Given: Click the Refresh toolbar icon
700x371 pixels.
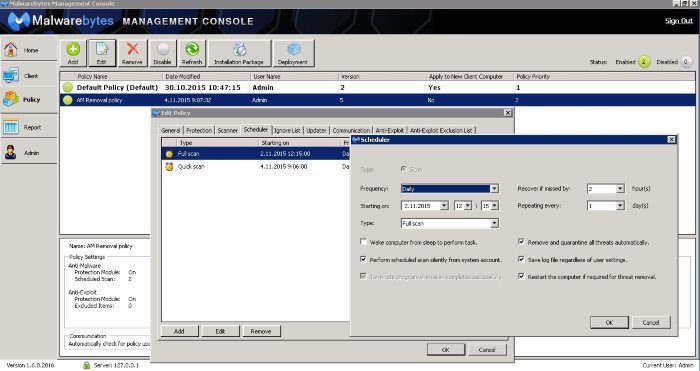Looking at the screenshot, I should coord(192,49).
